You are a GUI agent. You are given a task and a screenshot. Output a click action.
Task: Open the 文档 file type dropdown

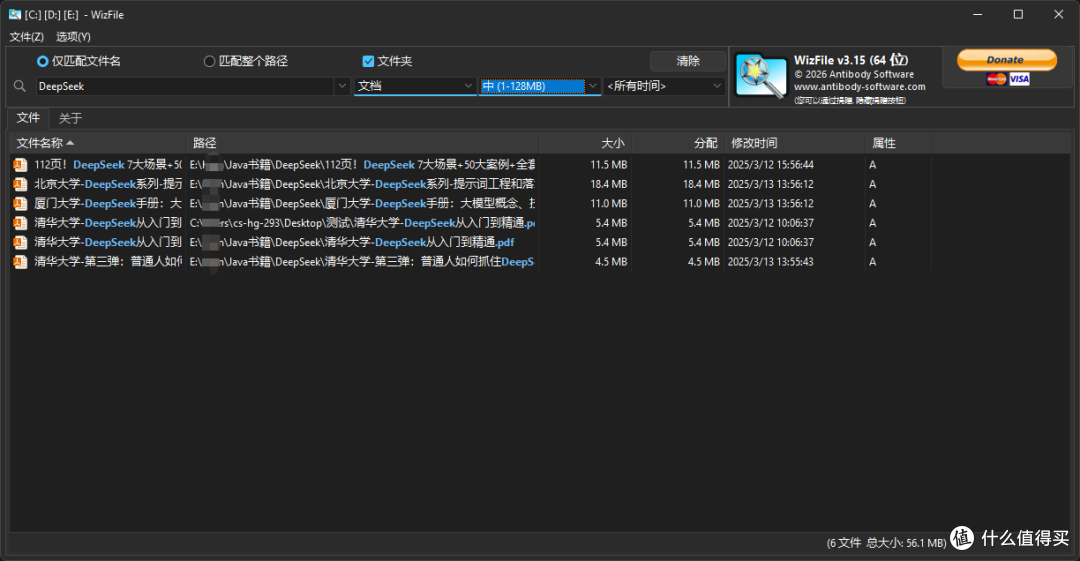pyautogui.click(x=415, y=86)
